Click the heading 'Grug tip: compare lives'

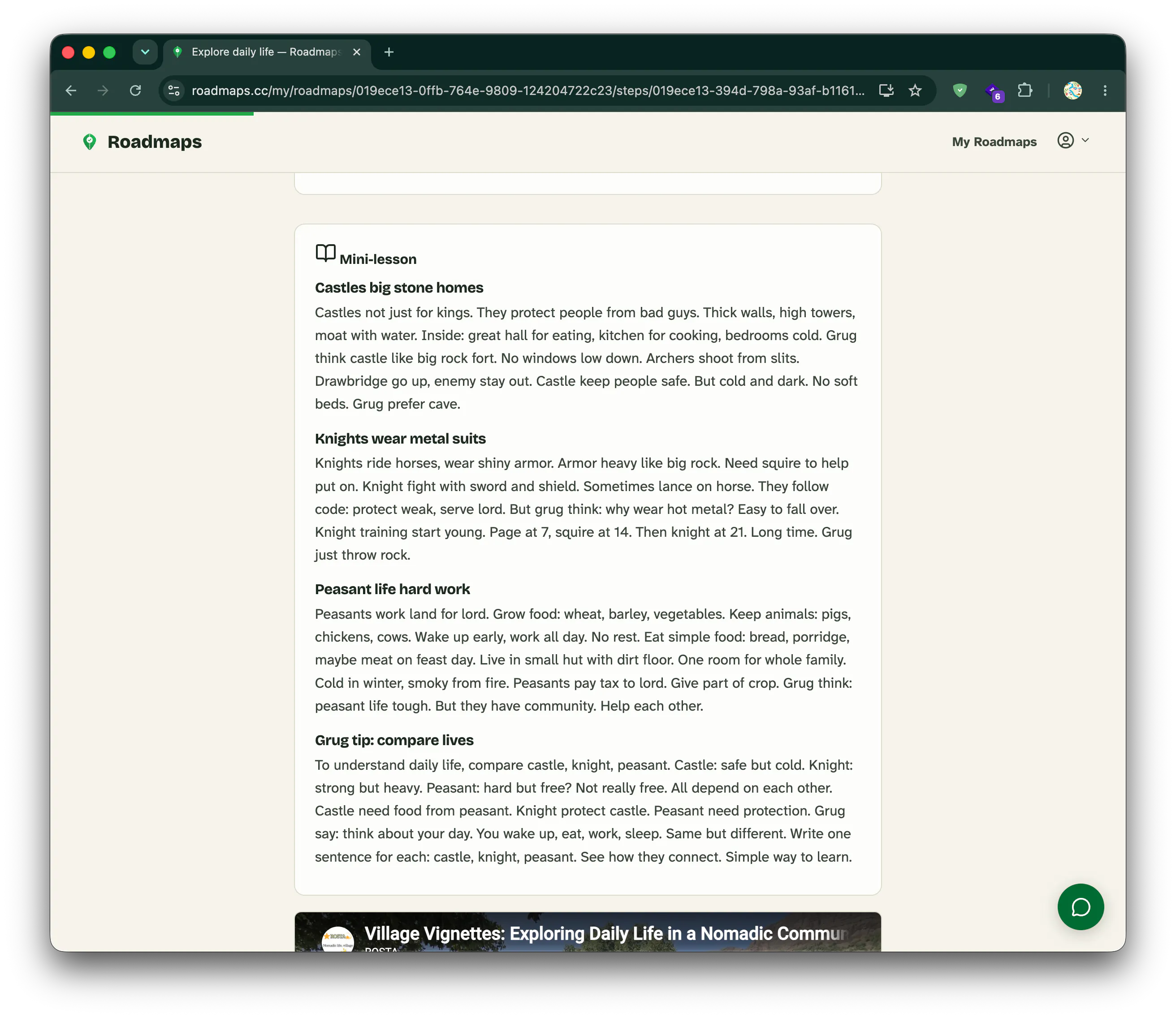393,741
